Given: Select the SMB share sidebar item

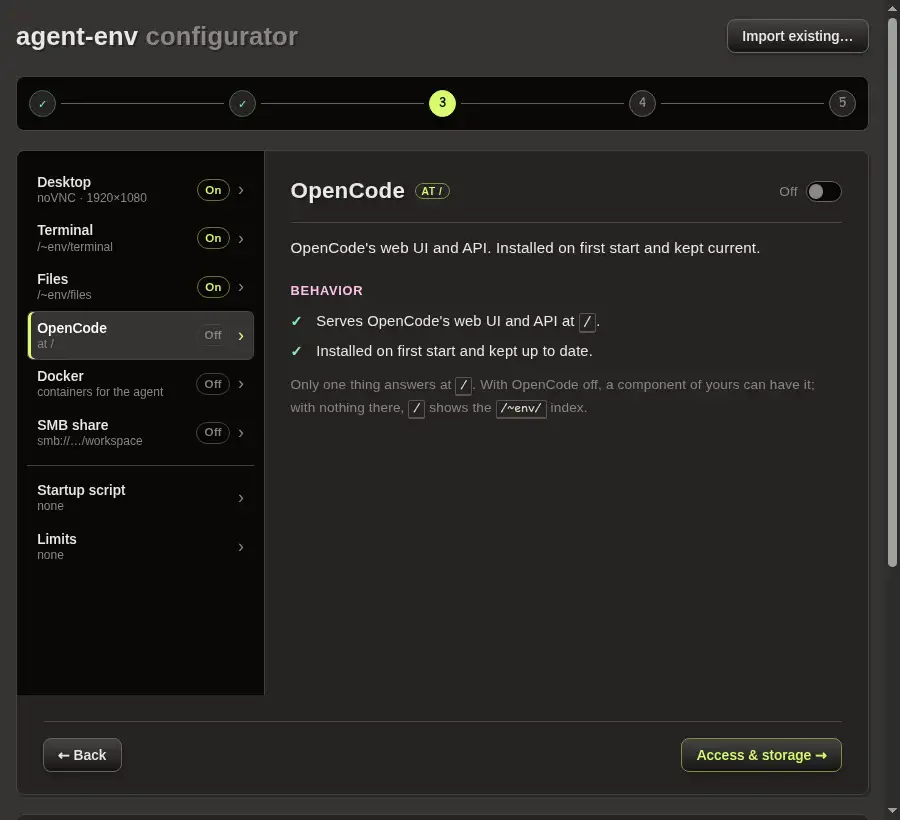Looking at the screenshot, I should (141, 432).
